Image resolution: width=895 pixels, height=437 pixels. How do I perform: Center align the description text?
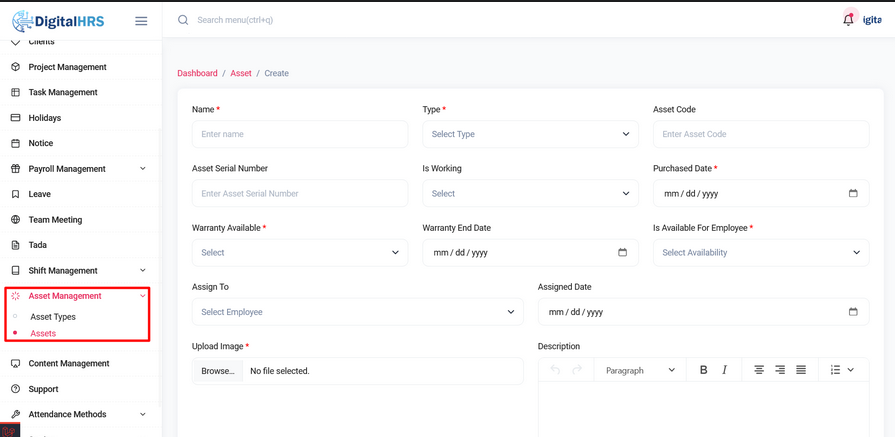[x=759, y=370]
